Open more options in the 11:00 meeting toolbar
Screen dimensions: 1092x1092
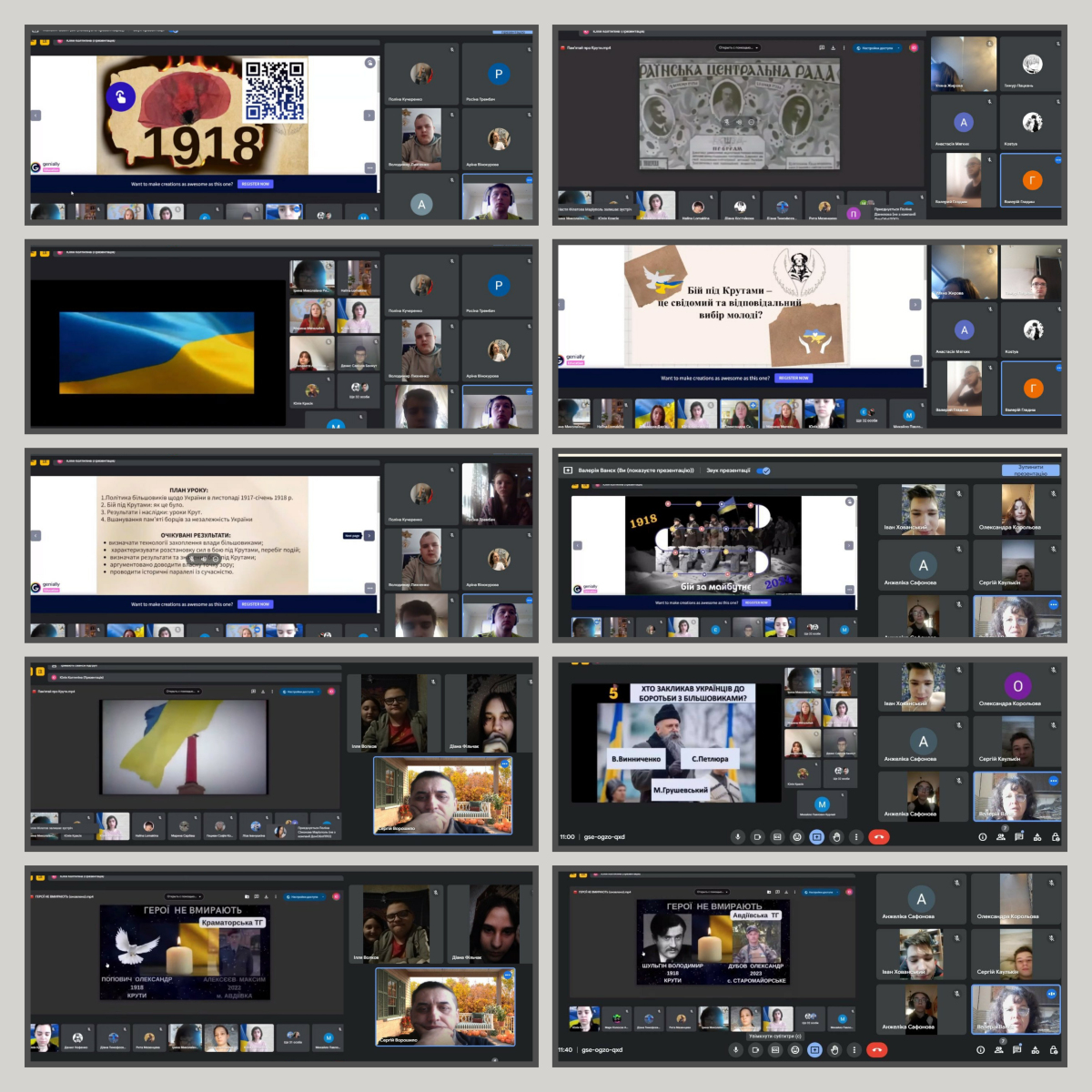[855, 837]
